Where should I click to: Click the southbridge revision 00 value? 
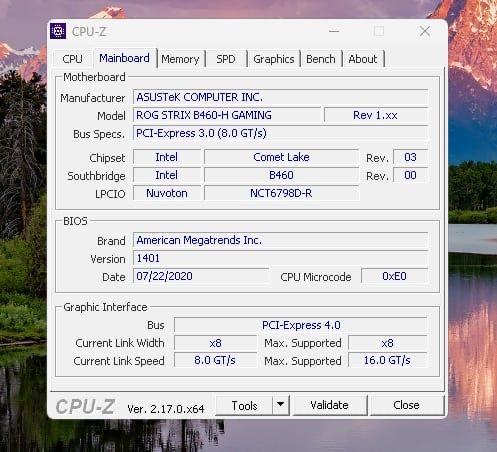[410, 175]
